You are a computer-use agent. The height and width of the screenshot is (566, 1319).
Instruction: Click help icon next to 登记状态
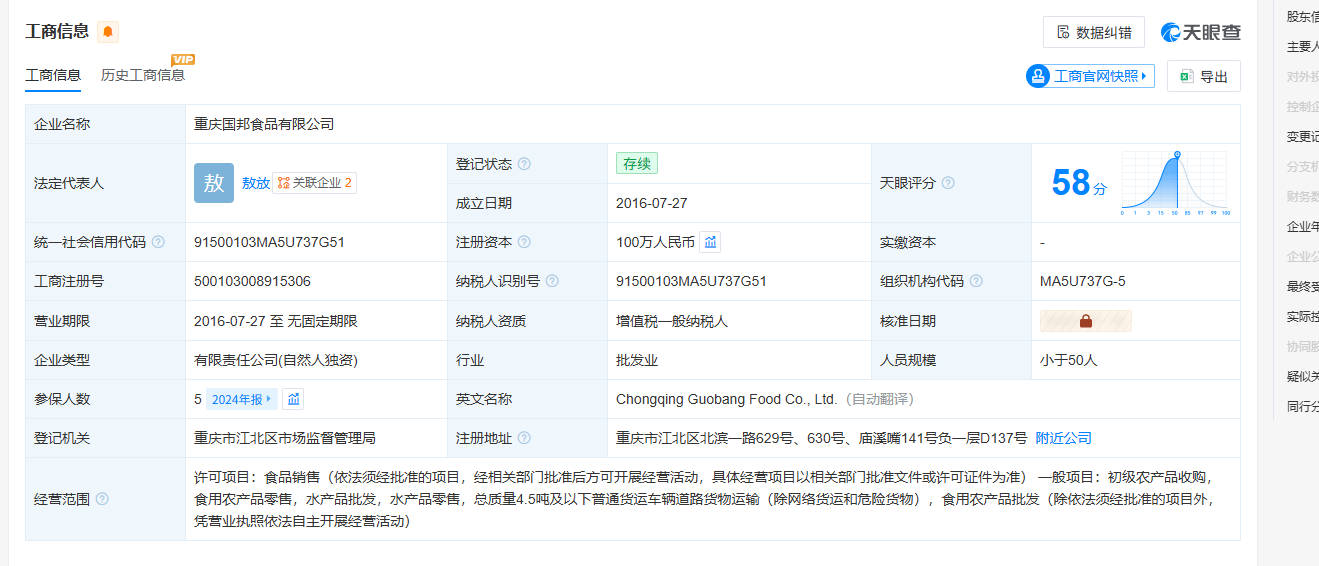pyautogui.click(x=524, y=164)
